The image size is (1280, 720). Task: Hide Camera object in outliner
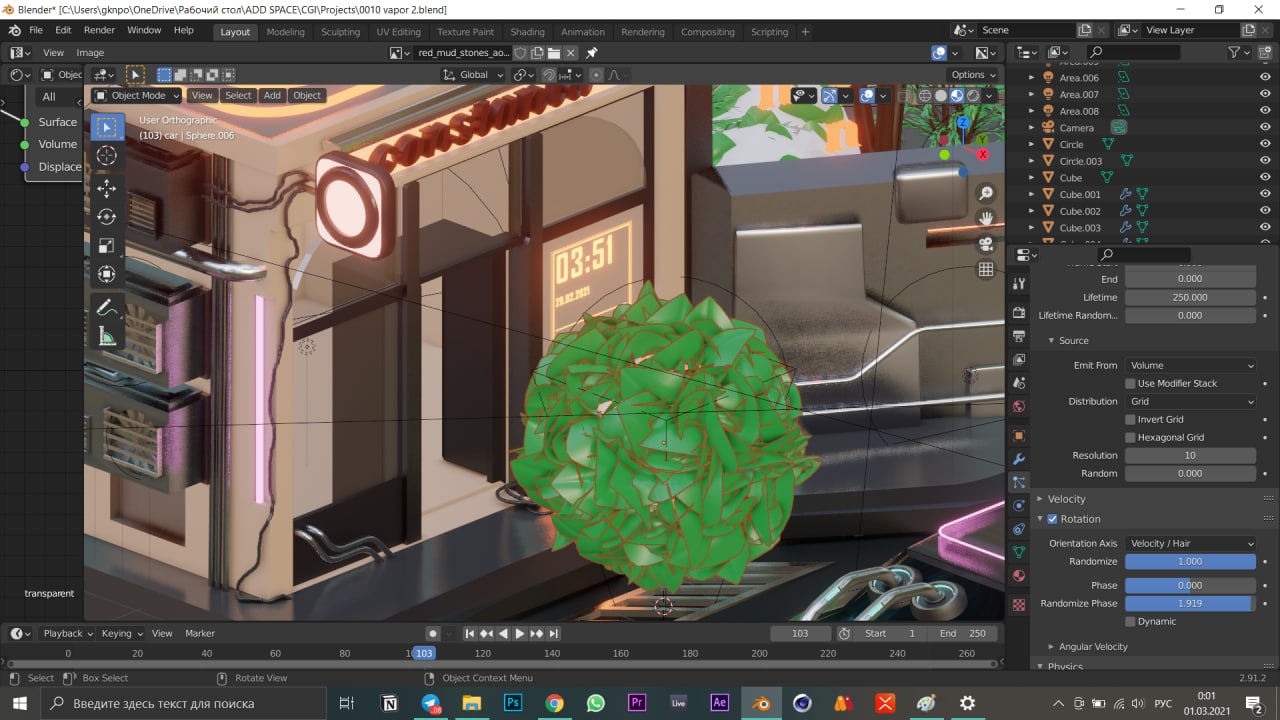click(1265, 128)
